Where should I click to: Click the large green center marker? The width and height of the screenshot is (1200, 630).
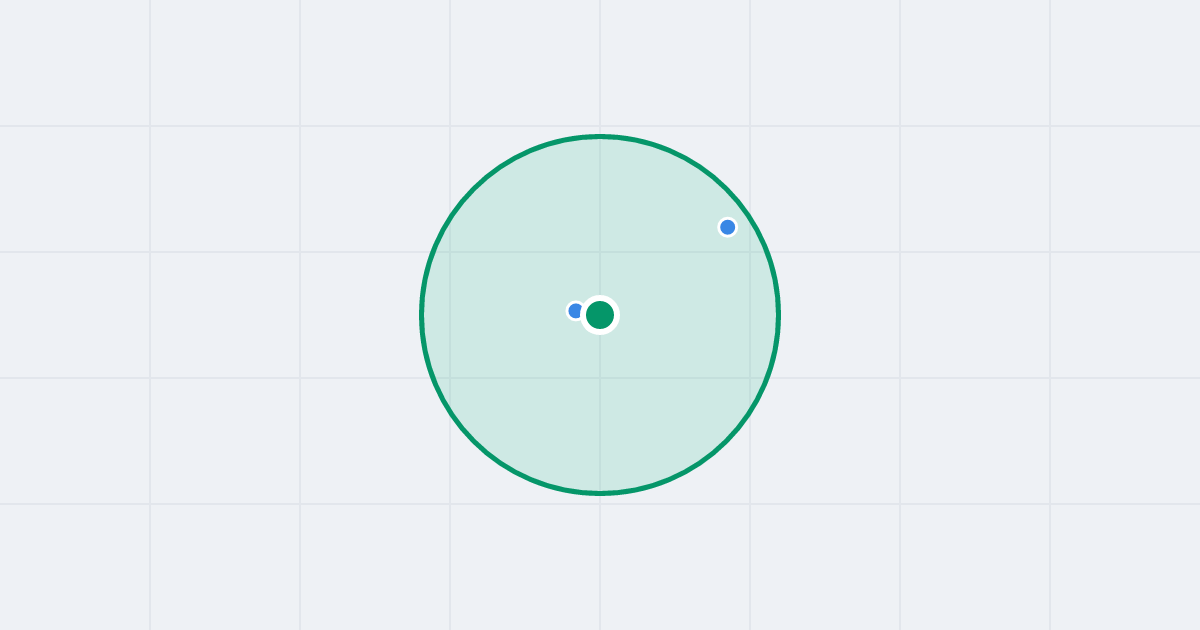tap(600, 315)
